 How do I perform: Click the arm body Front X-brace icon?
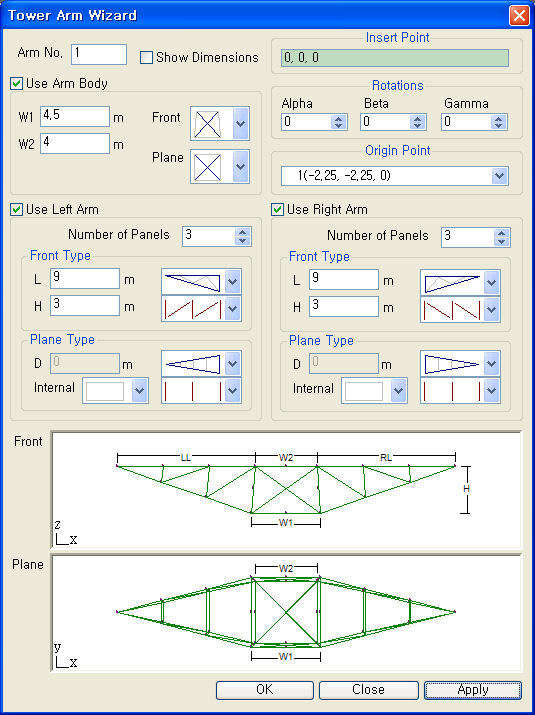coord(208,124)
